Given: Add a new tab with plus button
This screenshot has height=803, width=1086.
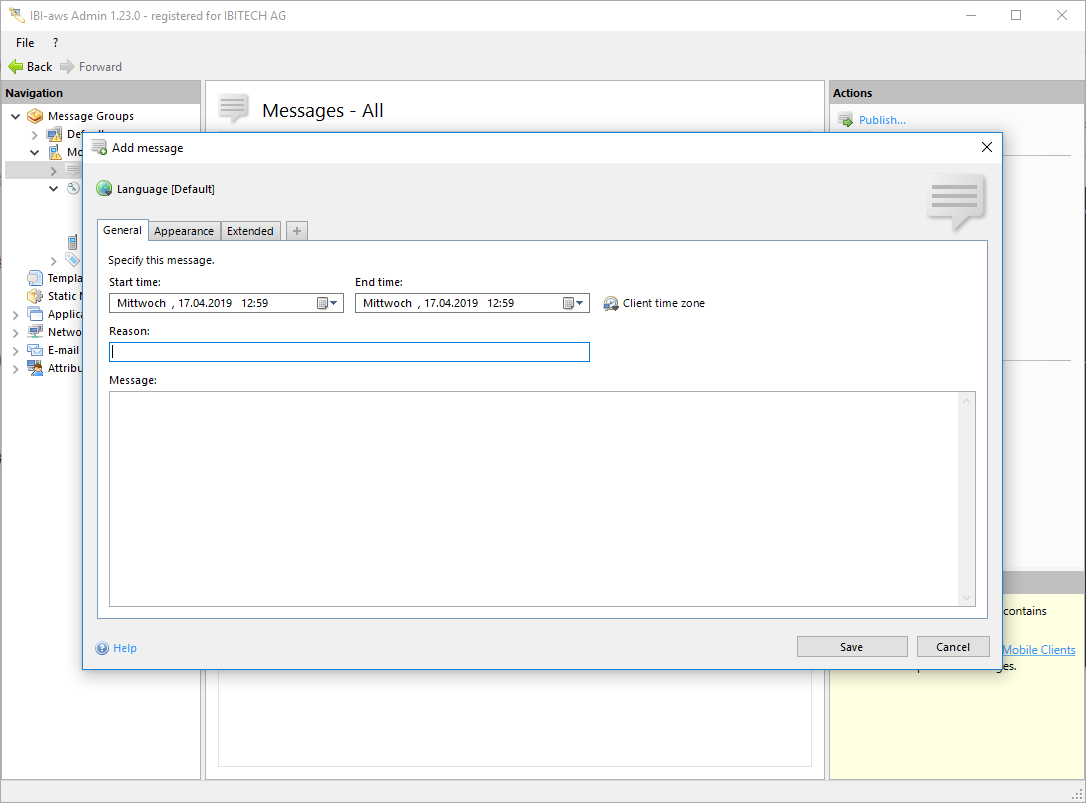Looking at the screenshot, I should click(296, 231).
